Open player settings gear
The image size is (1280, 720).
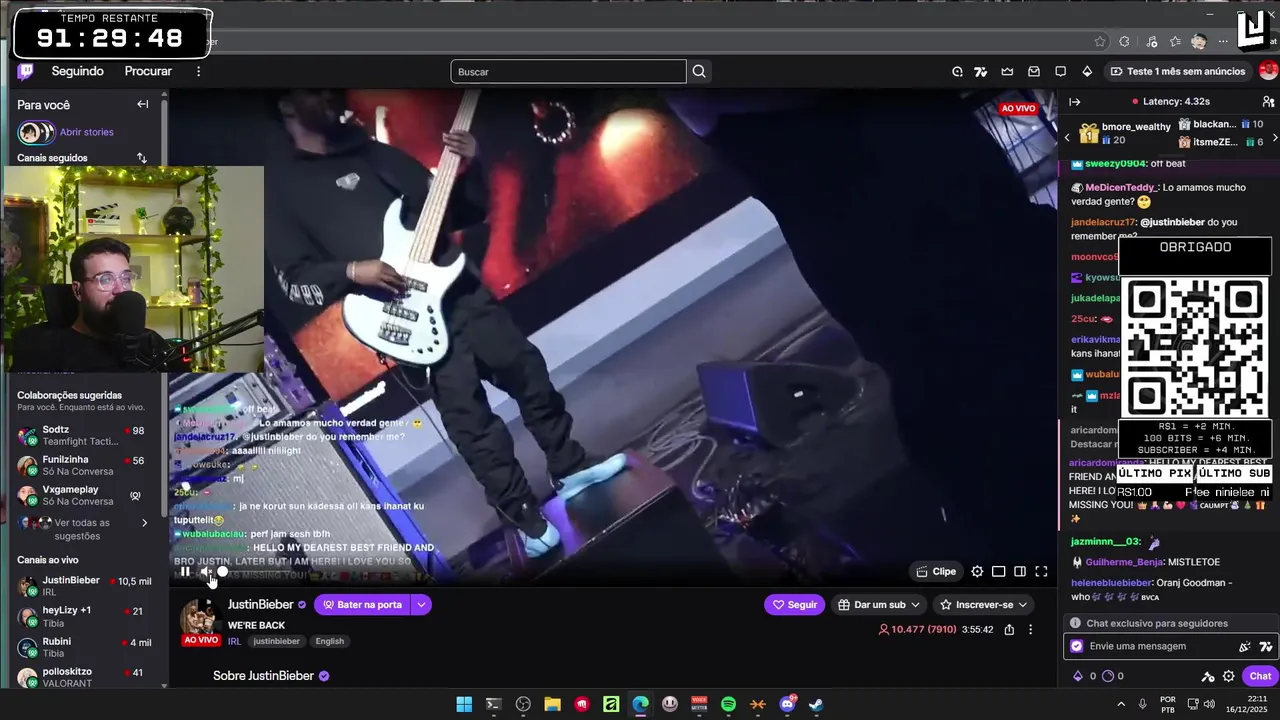click(x=977, y=572)
